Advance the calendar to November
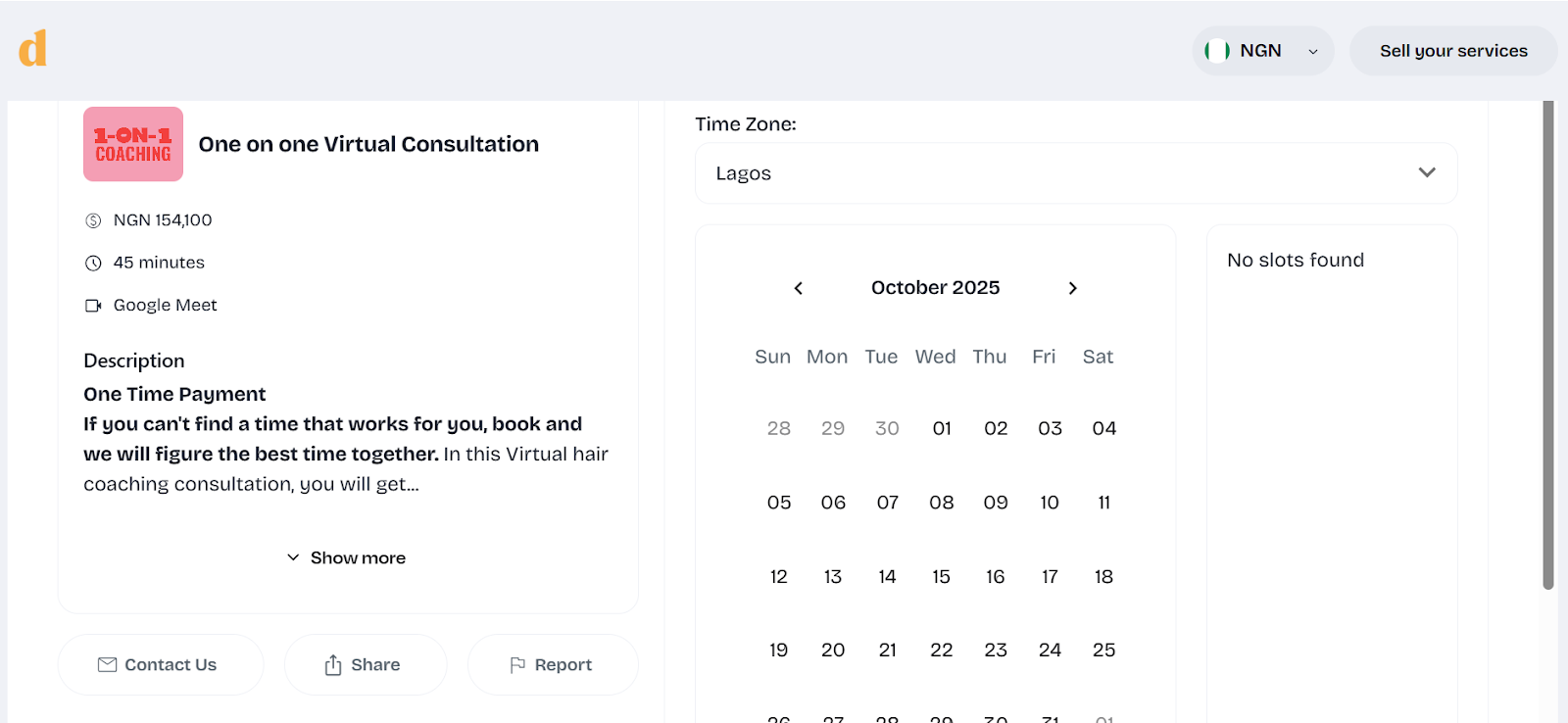This screenshot has width=1568, height=723. [x=1072, y=287]
